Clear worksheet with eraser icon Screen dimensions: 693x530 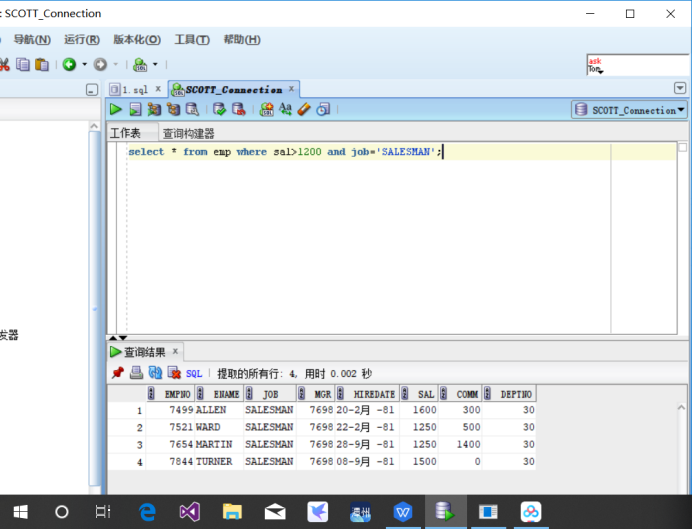[304, 109]
